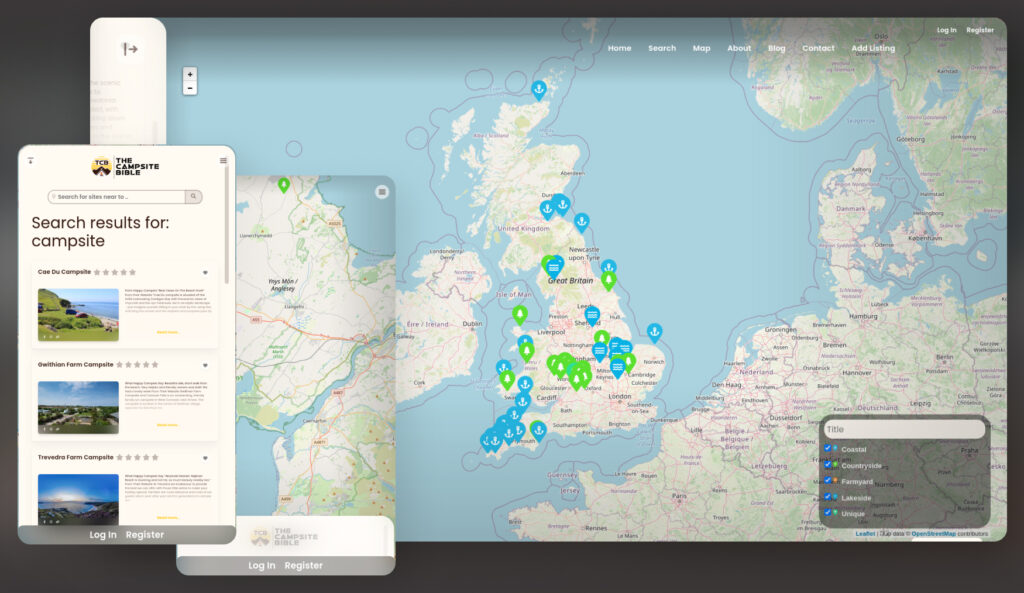Open the hamburger menu in the mobile view
This screenshot has width=1024, height=593.
point(223,161)
